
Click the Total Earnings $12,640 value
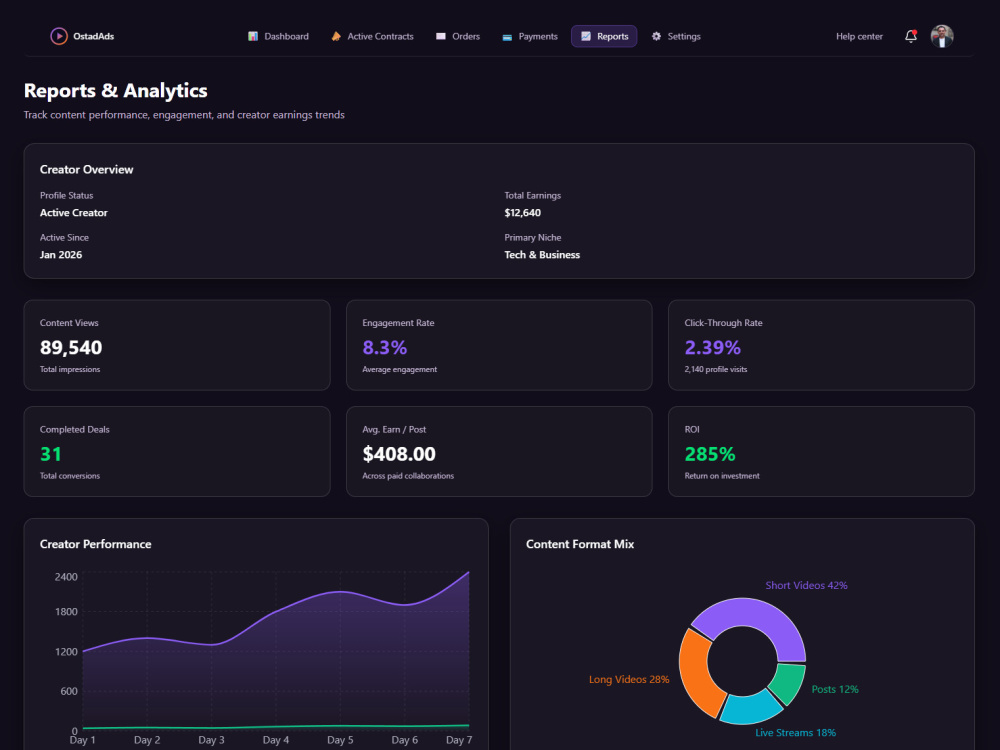(522, 213)
